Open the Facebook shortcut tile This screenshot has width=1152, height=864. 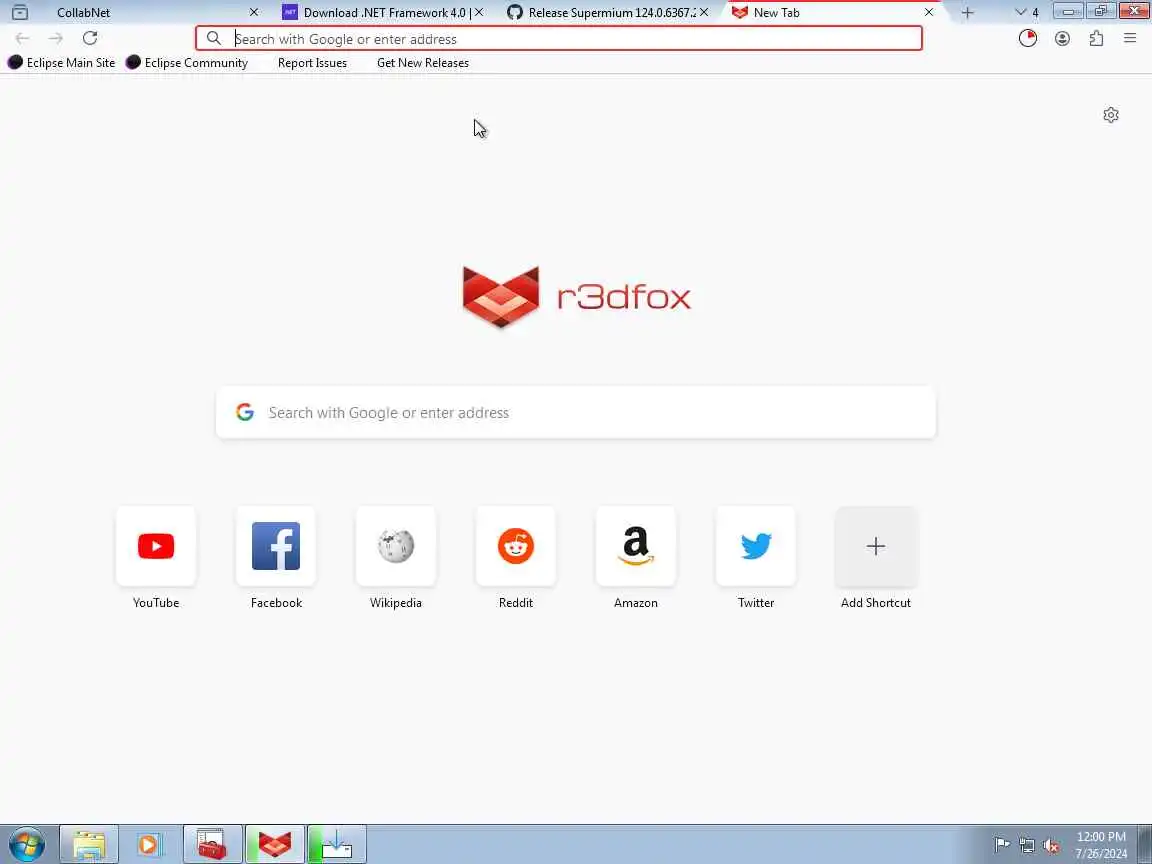[276, 546]
